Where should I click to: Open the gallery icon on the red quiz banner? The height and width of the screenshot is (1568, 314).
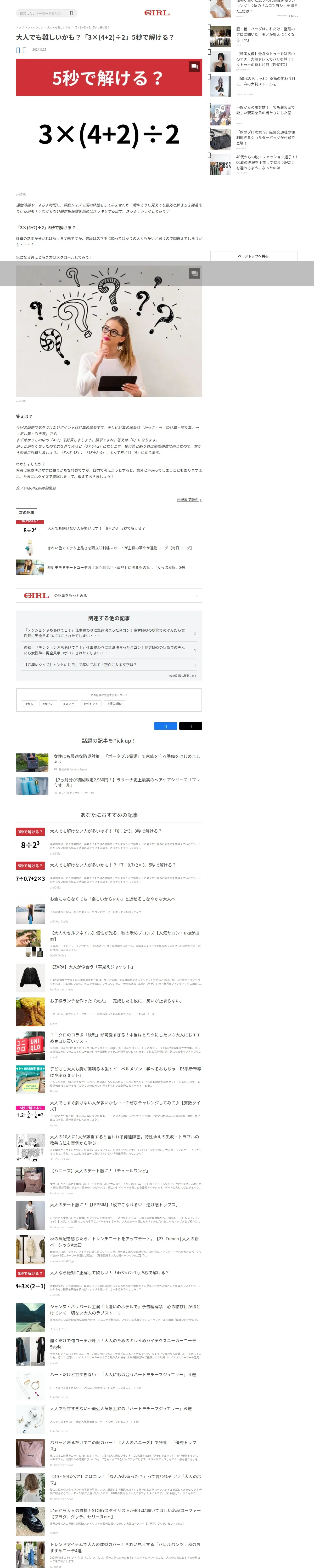pyautogui.click(x=194, y=66)
